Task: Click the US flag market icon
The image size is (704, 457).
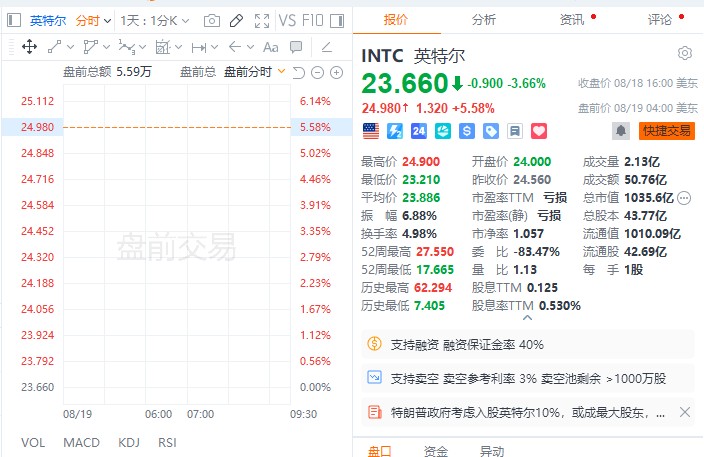Action: (x=371, y=131)
